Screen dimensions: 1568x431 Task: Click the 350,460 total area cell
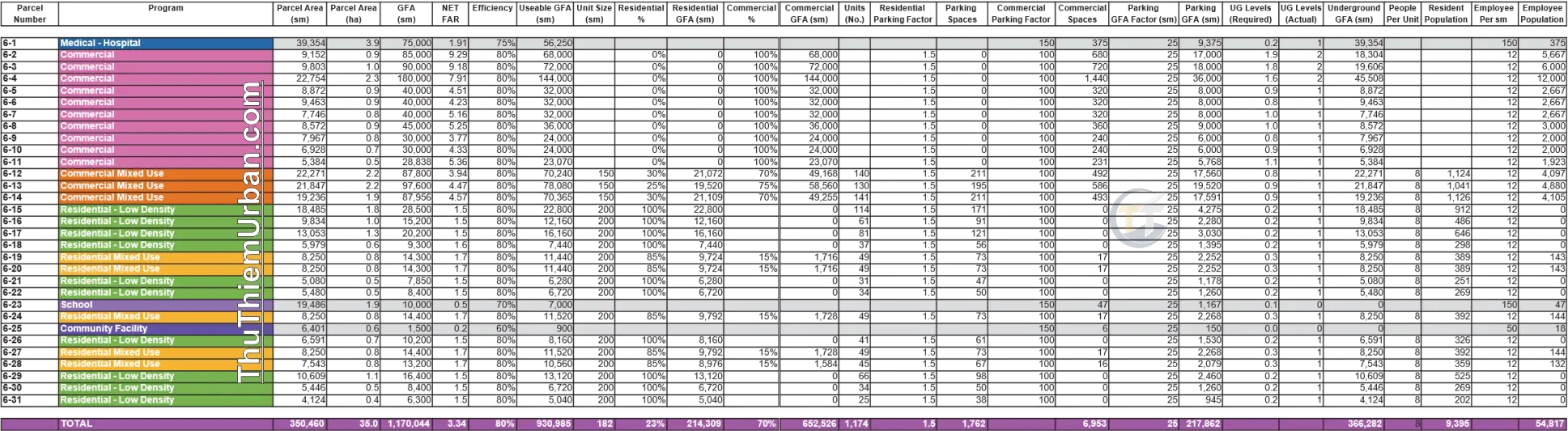[300, 424]
